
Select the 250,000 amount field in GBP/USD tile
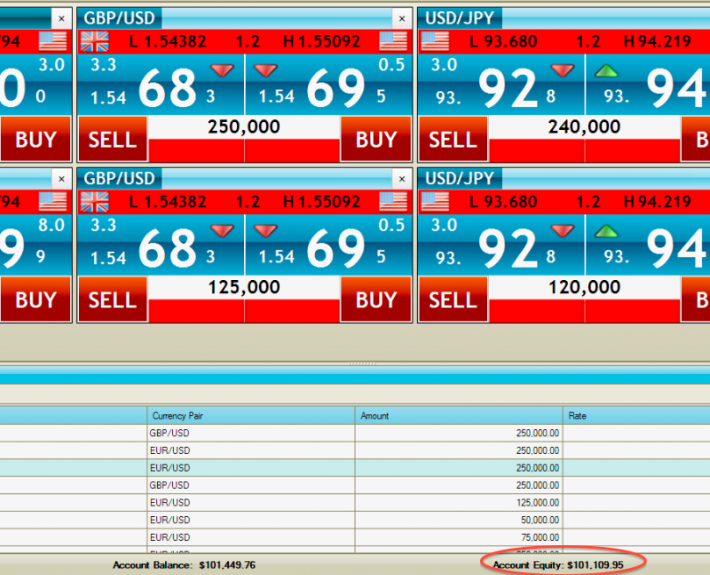click(x=244, y=127)
